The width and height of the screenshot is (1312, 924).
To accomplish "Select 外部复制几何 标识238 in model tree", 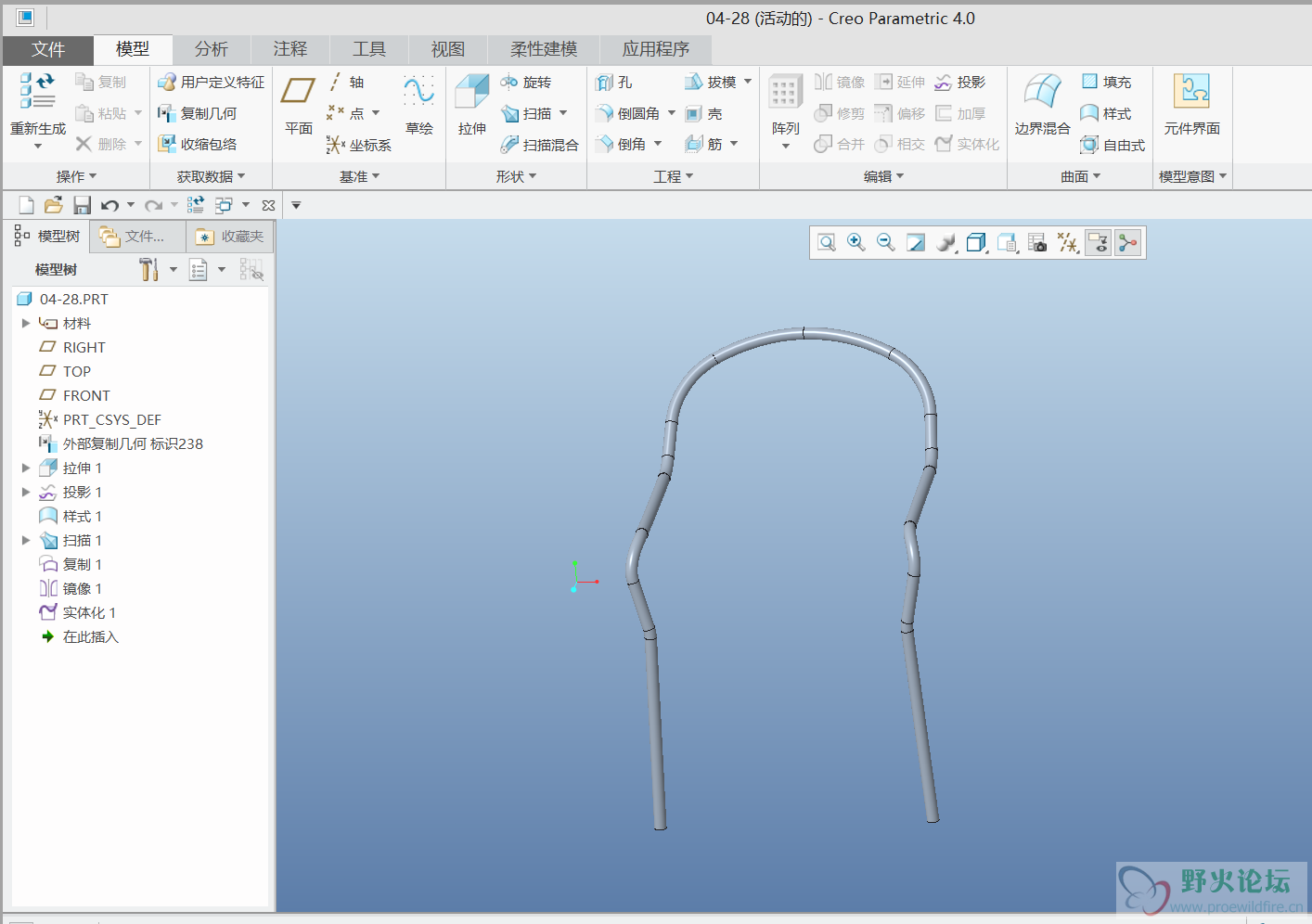I will [121, 444].
